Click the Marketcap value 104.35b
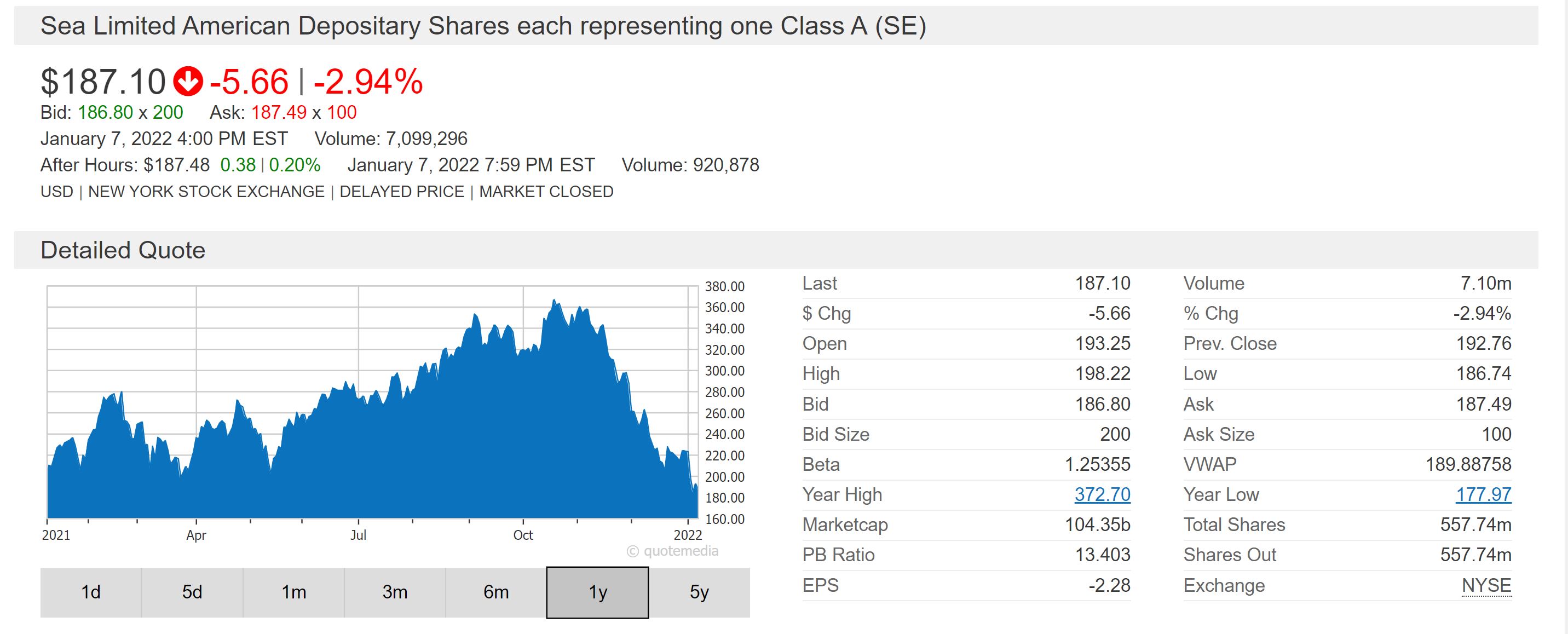Screen dimensions: 1568x634 click(1097, 525)
